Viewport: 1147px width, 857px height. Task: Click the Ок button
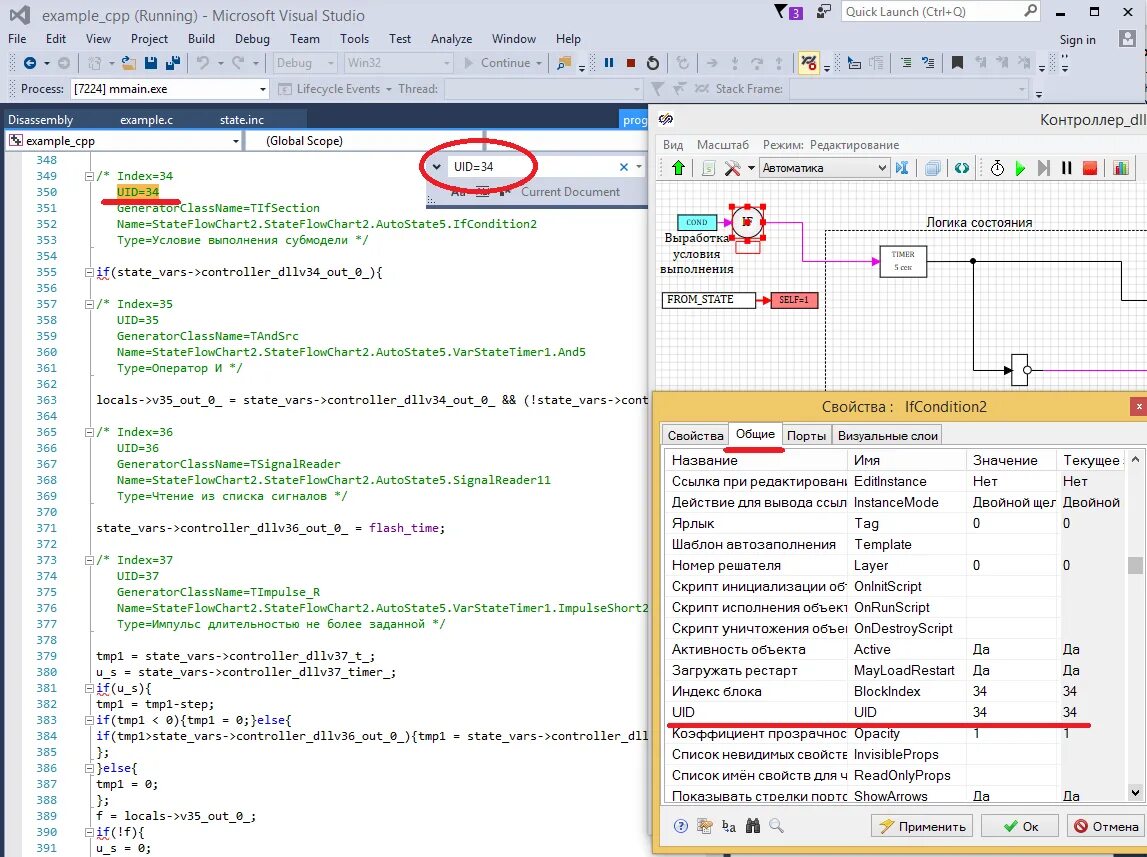click(x=1020, y=826)
